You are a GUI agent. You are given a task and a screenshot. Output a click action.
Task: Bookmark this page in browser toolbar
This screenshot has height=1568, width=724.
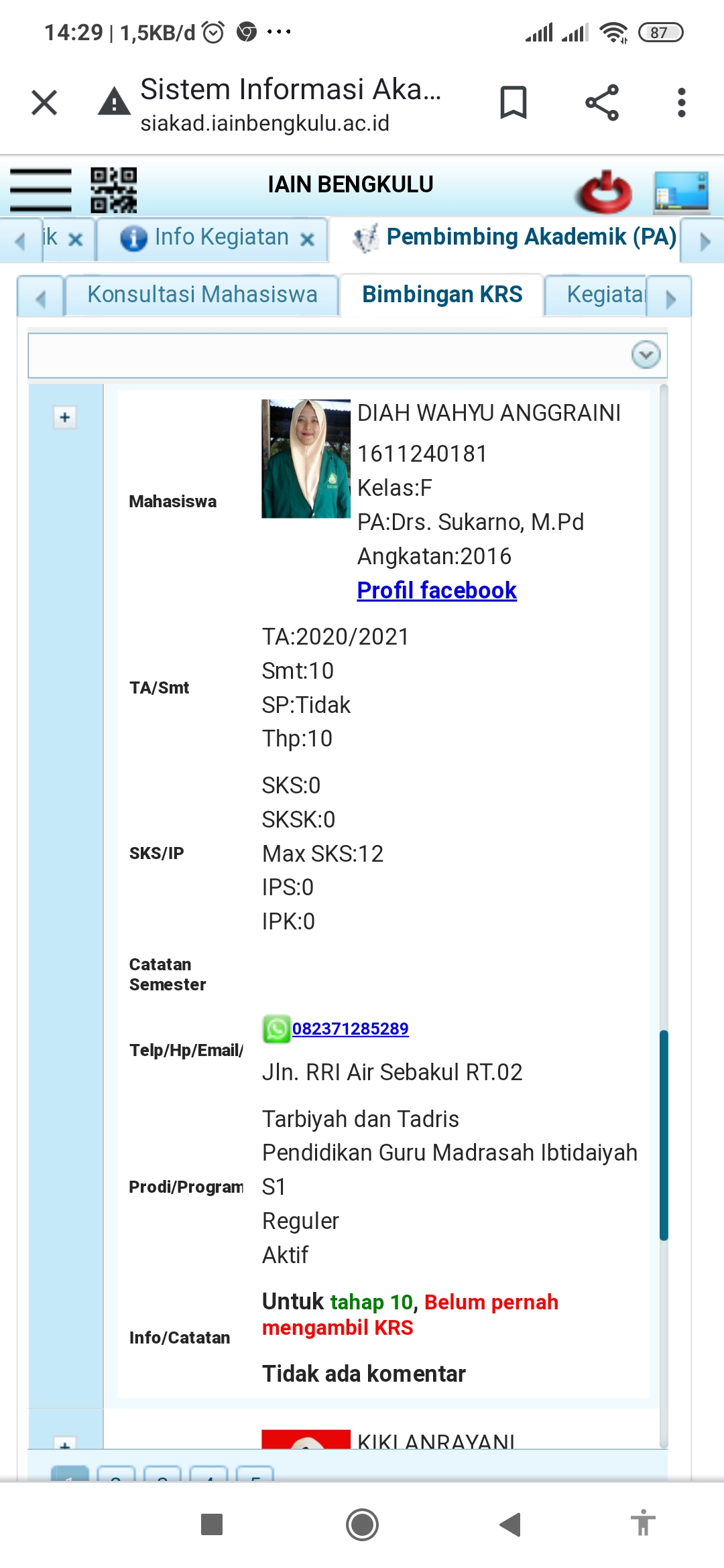[x=514, y=103]
